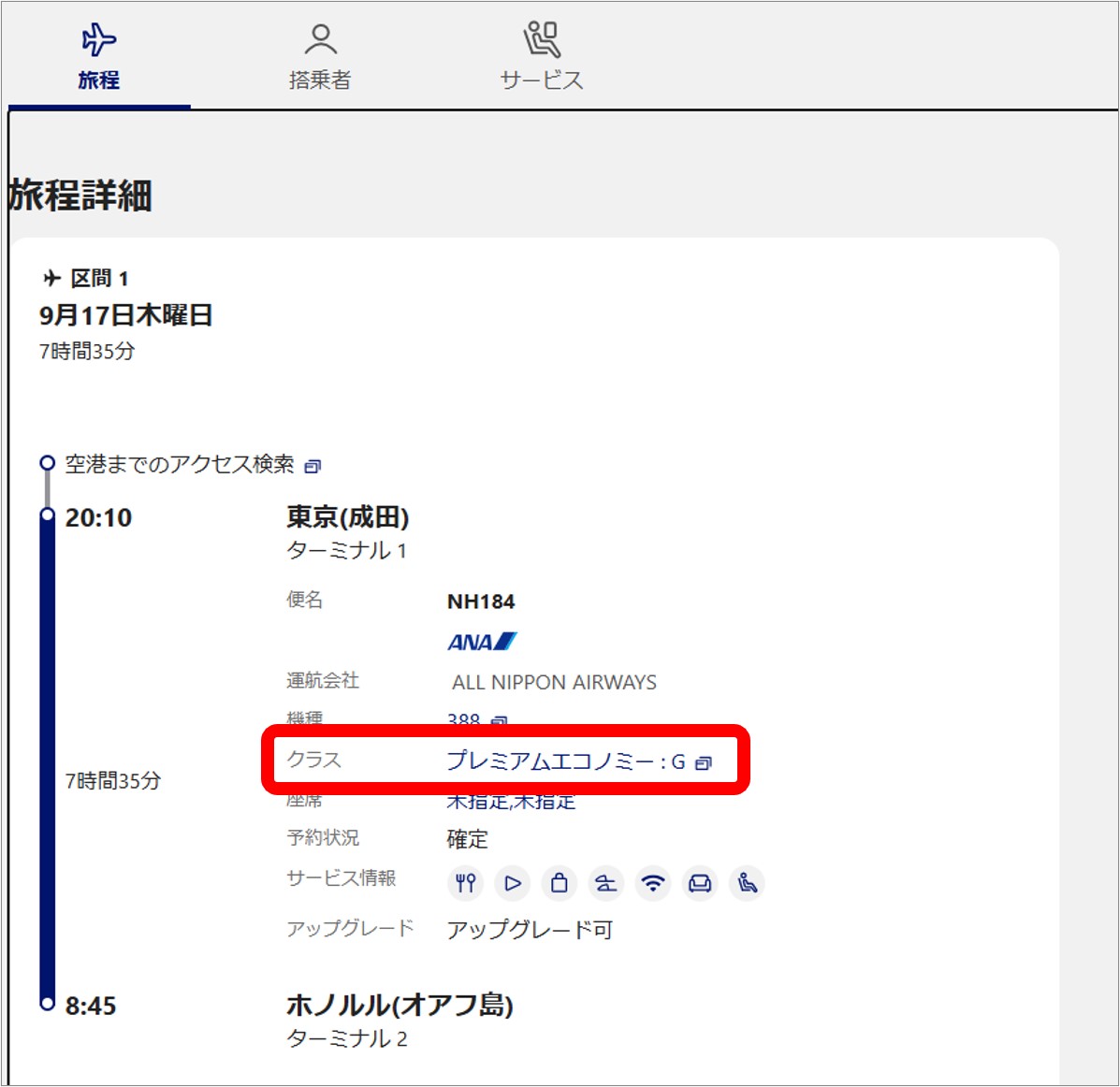1120x1087 pixels.
Task: Click the reclining seat service icon
Action: 747,883
